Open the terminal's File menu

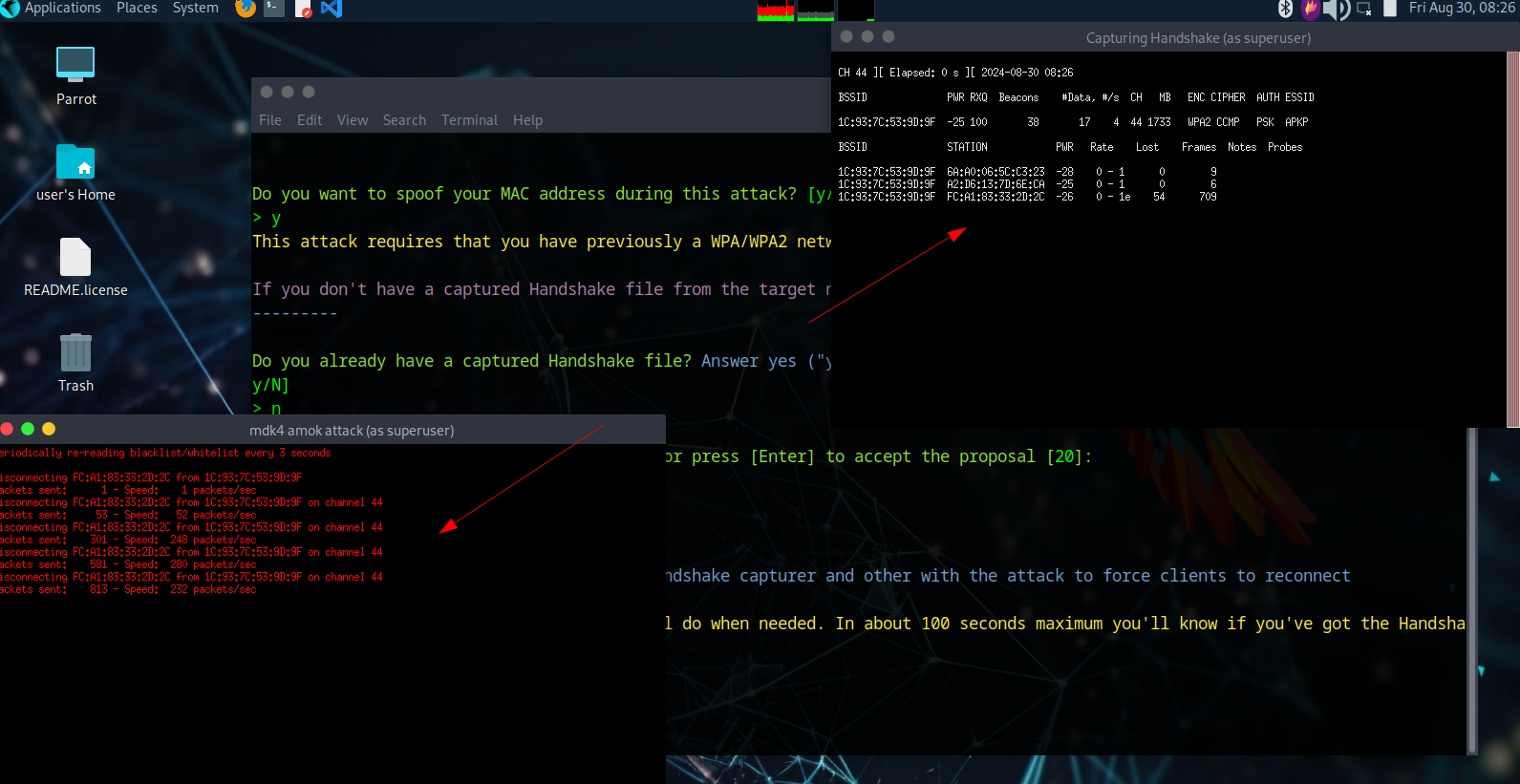(270, 120)
